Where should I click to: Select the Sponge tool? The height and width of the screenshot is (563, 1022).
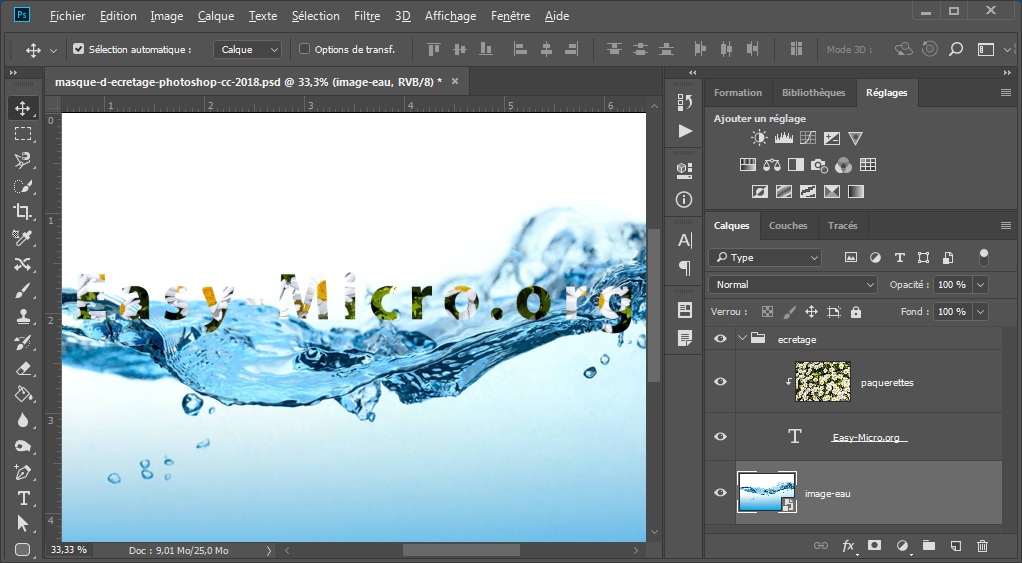(23, 446)
